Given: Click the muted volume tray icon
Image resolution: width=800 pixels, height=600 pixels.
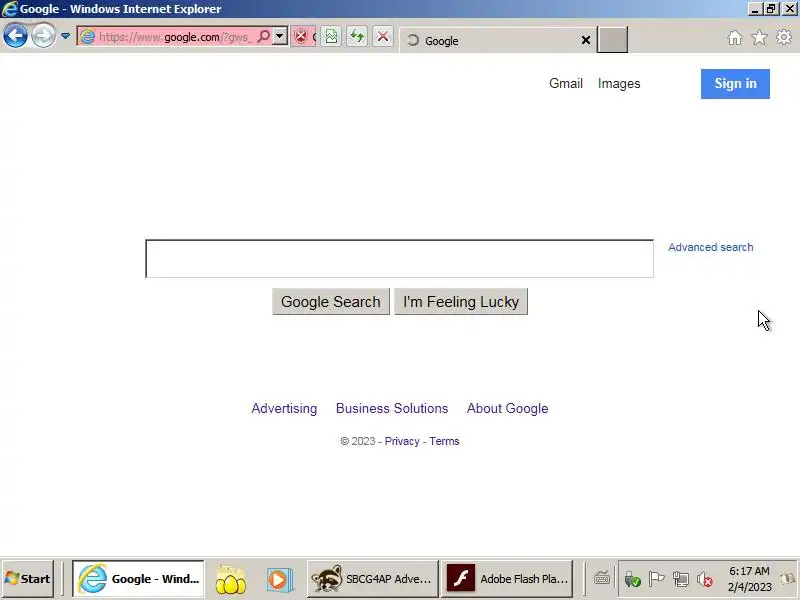Looking at the screenshot, I should (x=705, y=579).
